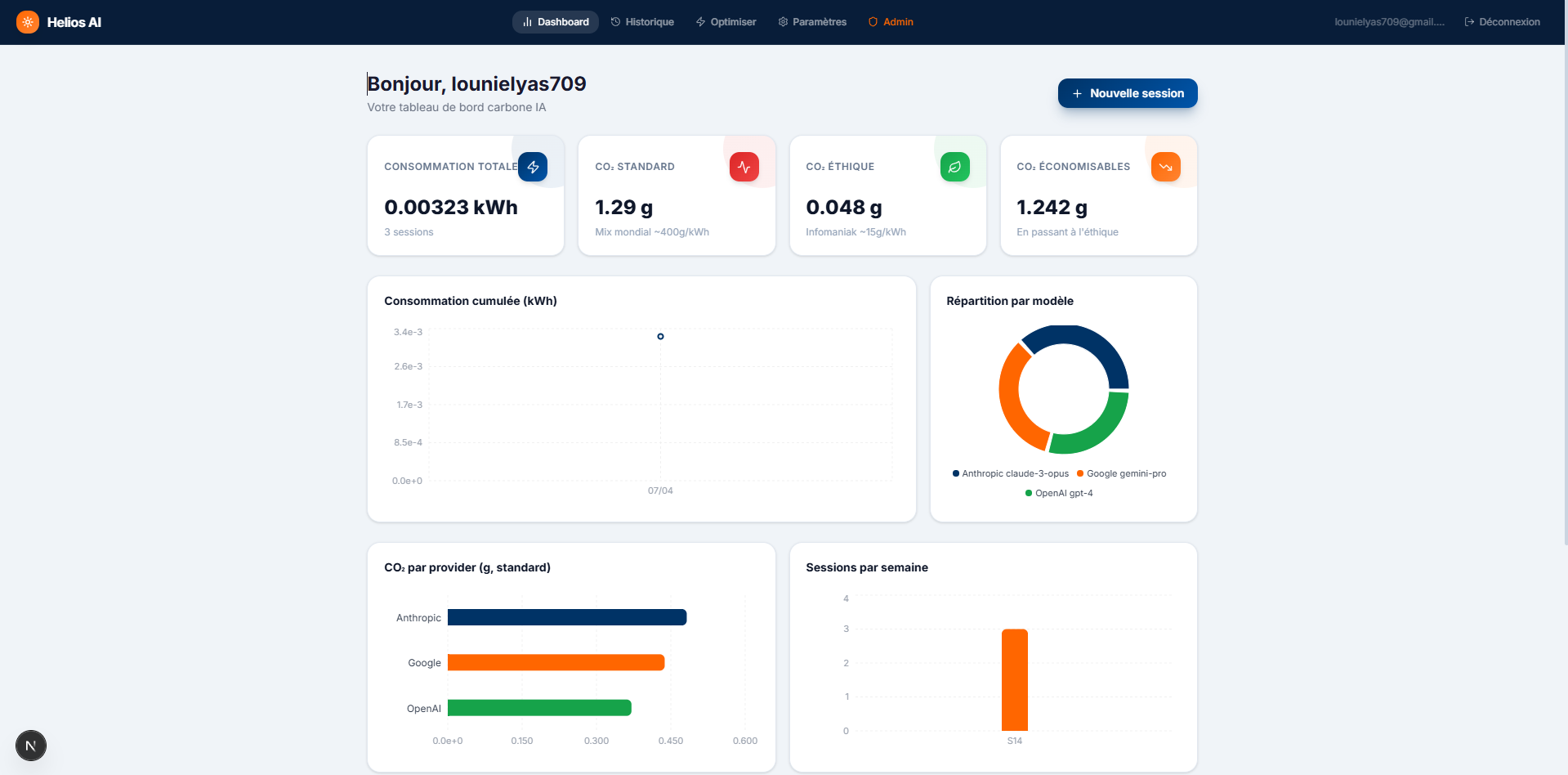This screenshot has width=1568, height=775.
Task: Click the logout arrow icon beside Déconnexion
Action: (x=1469, y=22)
